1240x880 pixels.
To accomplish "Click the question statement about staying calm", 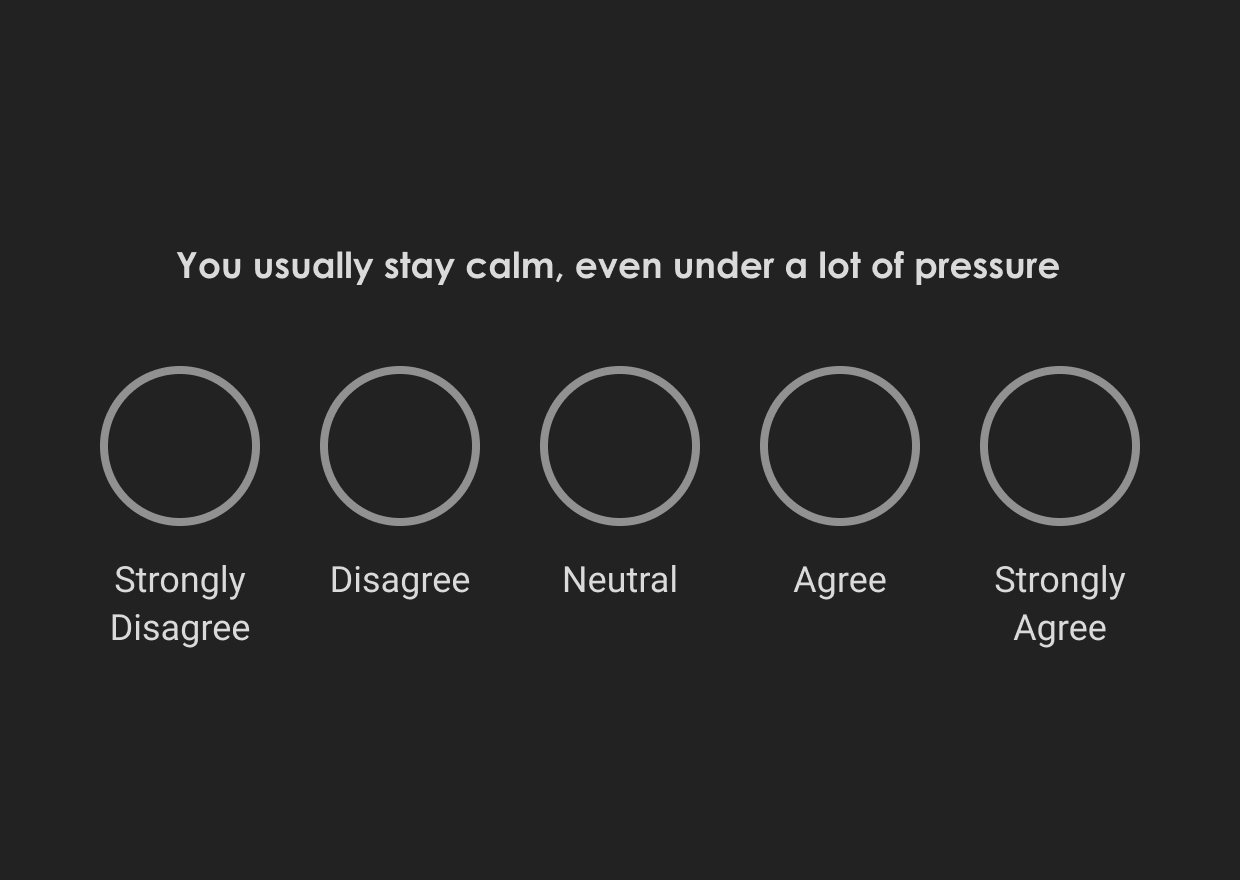I will coord(618,266).
